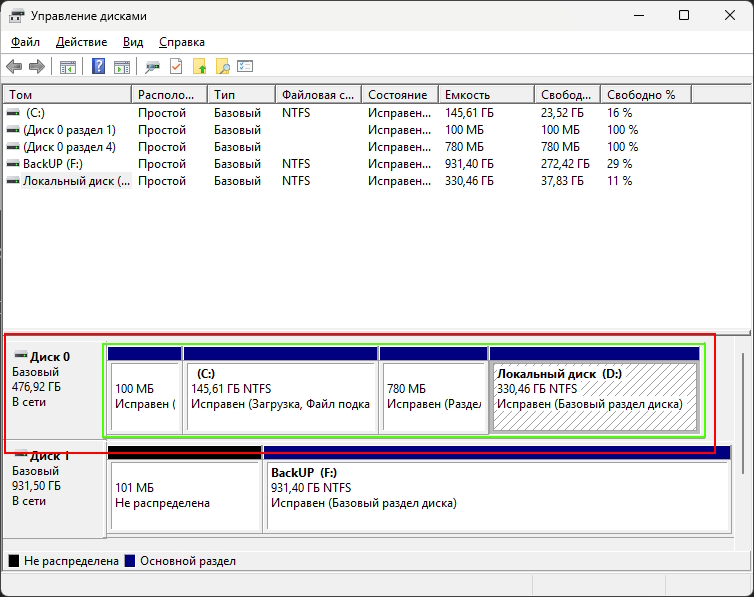Click the 272,42 ГБ free space cell
Screen dimensions: 754x597
(565, 164)
